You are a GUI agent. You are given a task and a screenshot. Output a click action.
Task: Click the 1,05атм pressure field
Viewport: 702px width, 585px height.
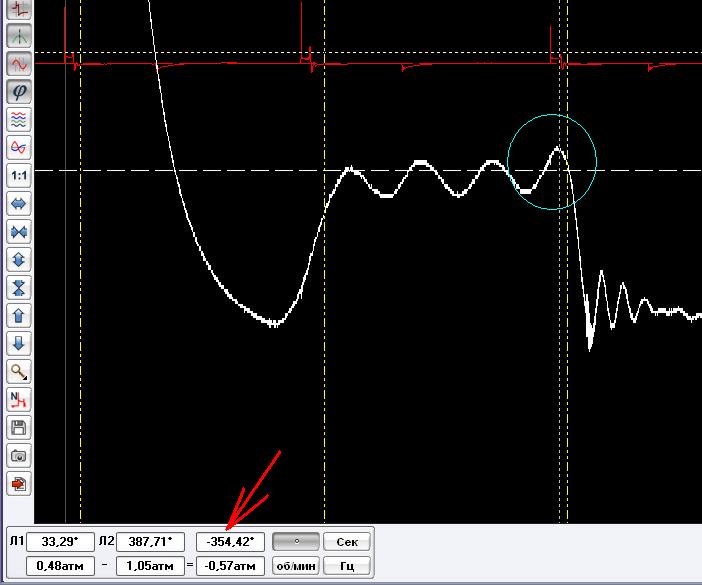[x=150, y=566]
